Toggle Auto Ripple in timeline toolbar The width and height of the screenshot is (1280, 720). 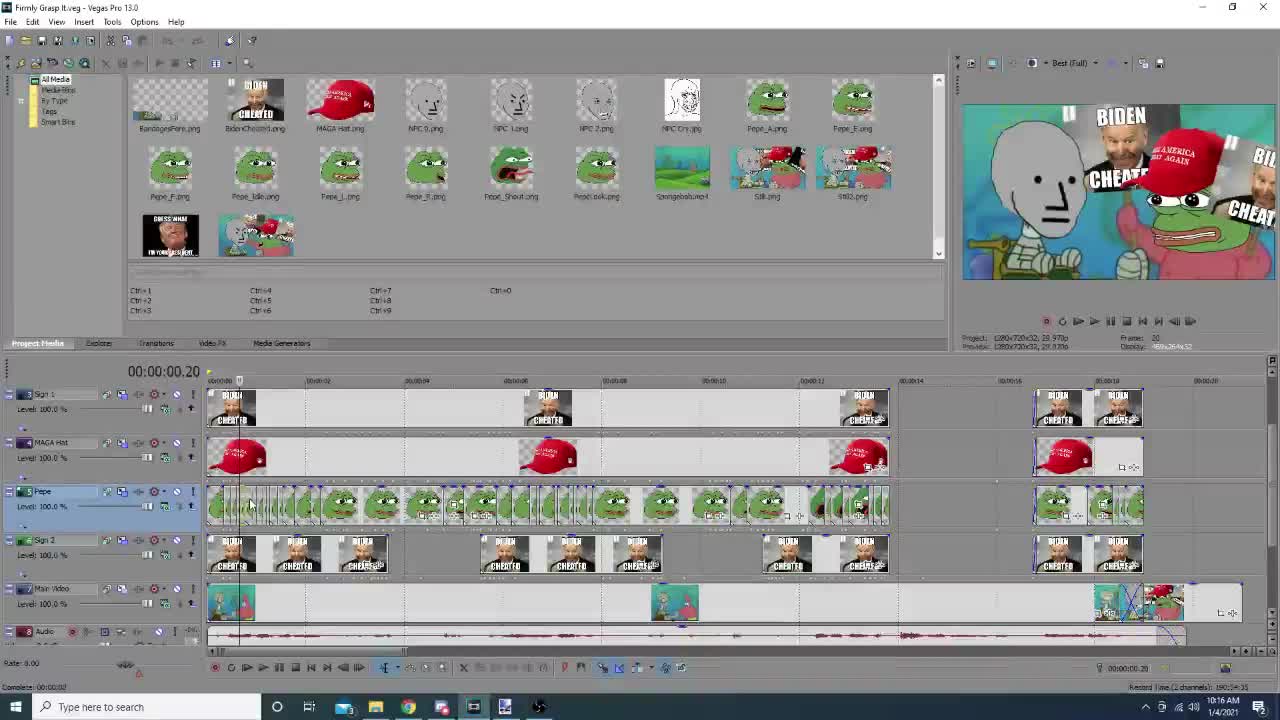coord(637,668)
